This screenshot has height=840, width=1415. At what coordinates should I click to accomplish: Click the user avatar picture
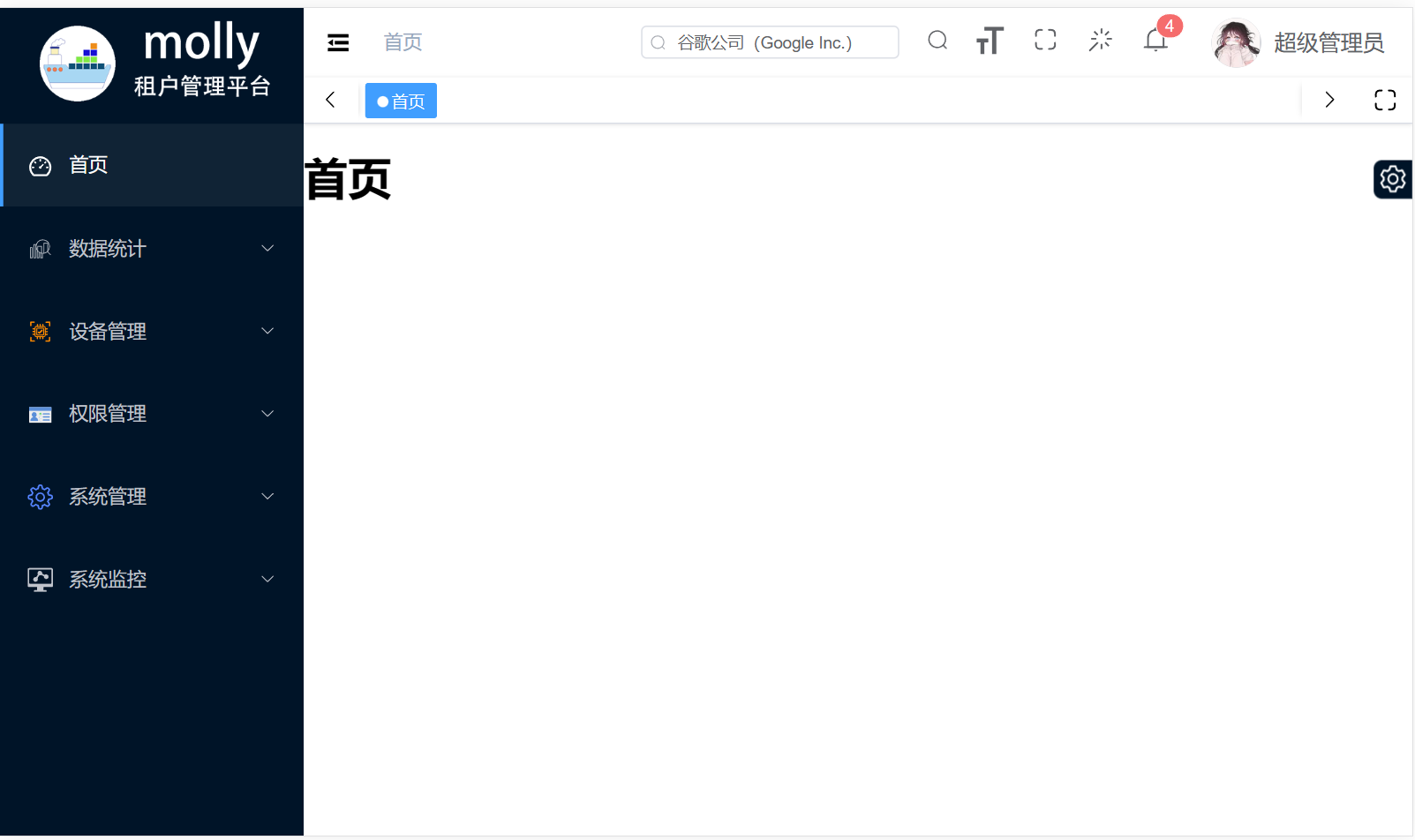click(x=1236, y=42)
